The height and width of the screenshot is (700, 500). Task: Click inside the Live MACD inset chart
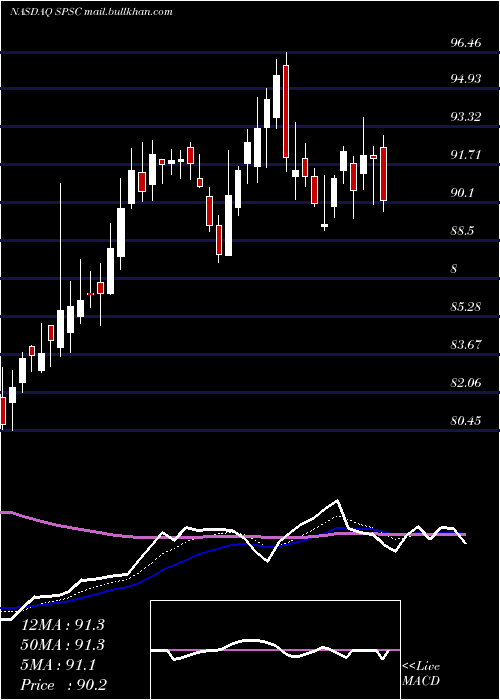275,650
